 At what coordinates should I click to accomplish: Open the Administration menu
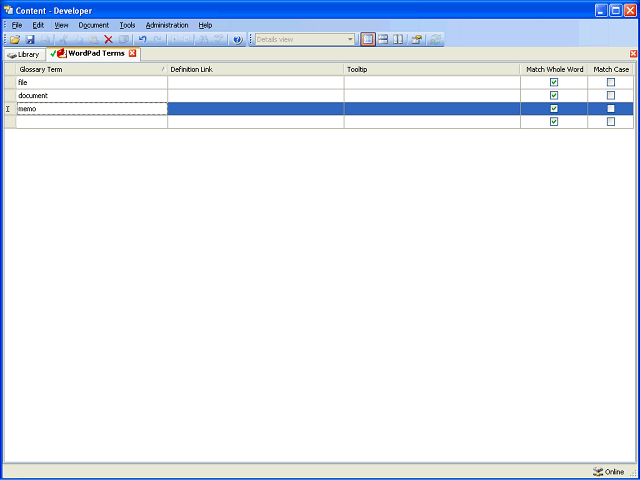tap(167, 25)
